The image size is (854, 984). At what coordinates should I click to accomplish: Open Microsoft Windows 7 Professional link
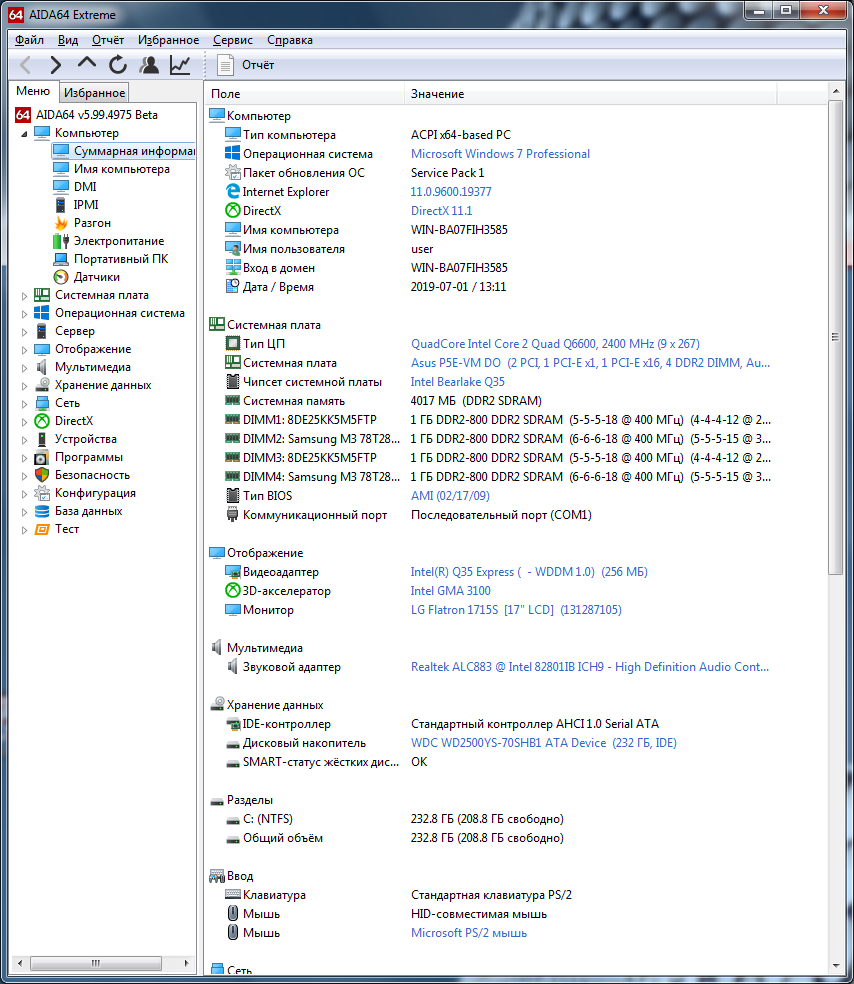pyautogui.click(x=500, y=154)
